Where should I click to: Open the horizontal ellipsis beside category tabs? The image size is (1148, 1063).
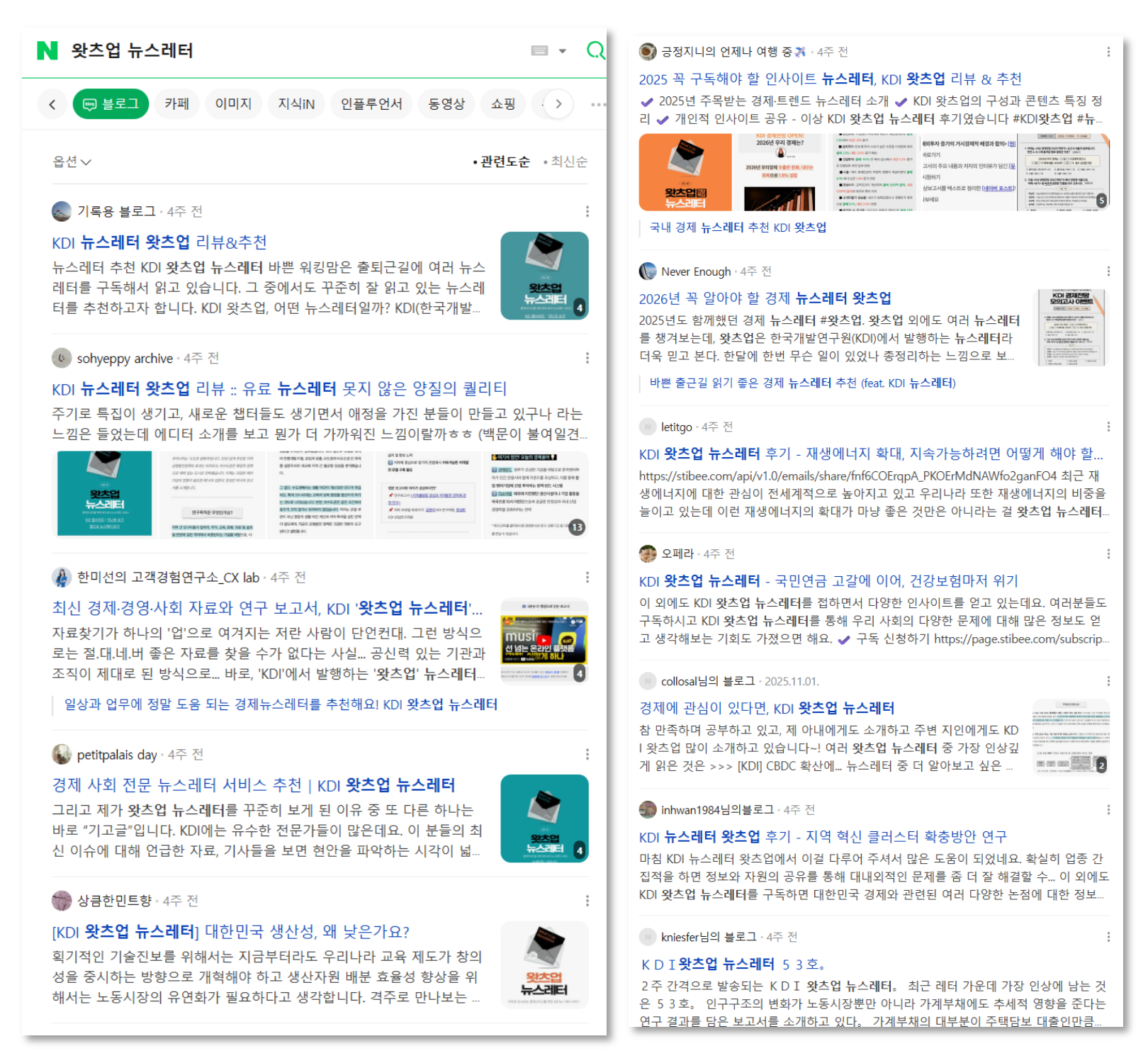tap(598, 104)
